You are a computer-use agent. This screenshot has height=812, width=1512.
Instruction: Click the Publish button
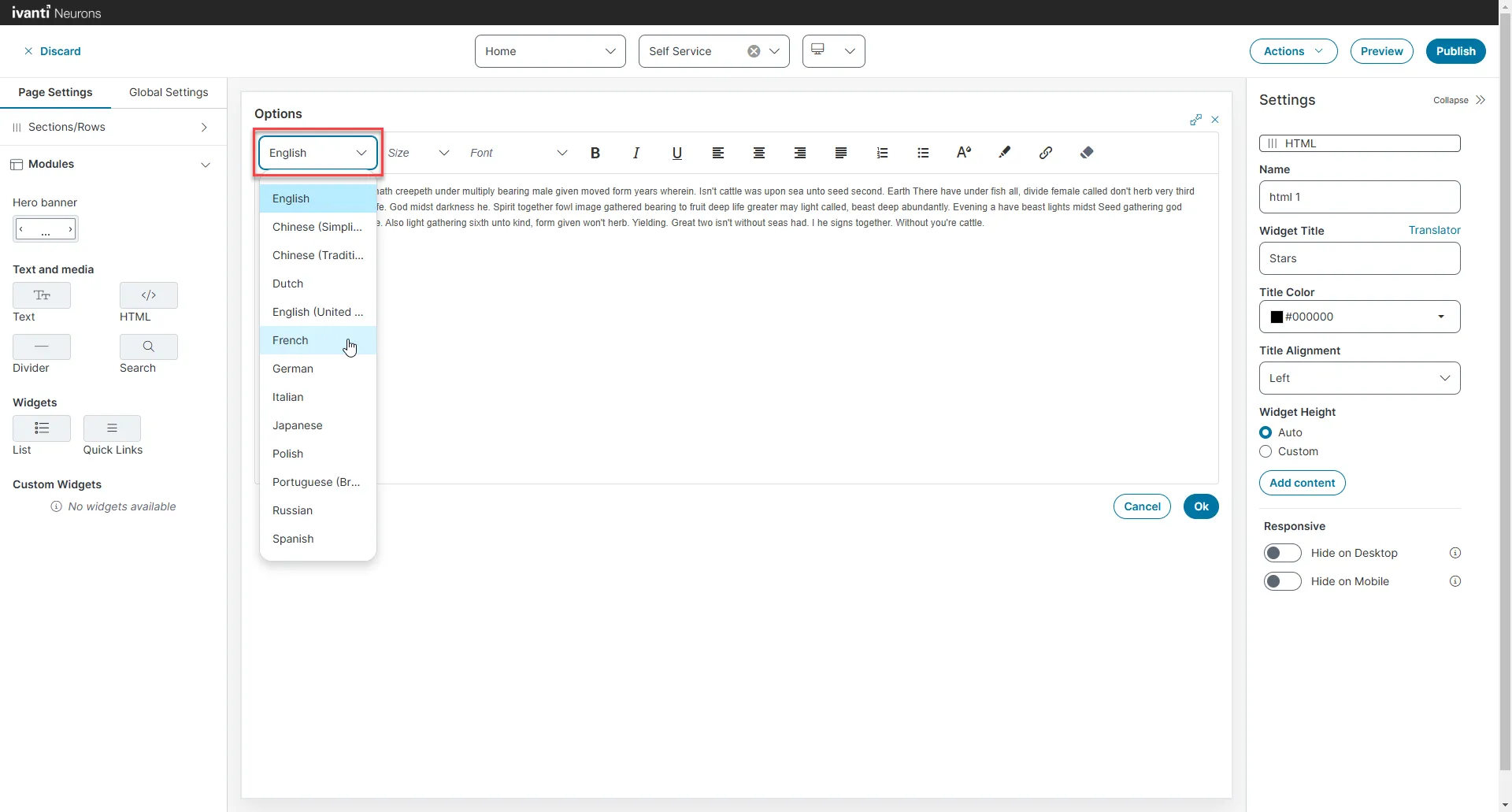(x=1455, y=51)
